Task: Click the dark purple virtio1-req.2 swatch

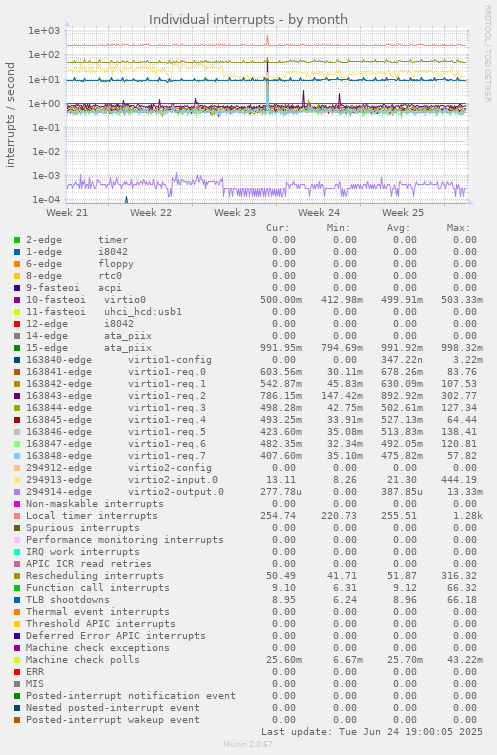Action: [17, 396]
